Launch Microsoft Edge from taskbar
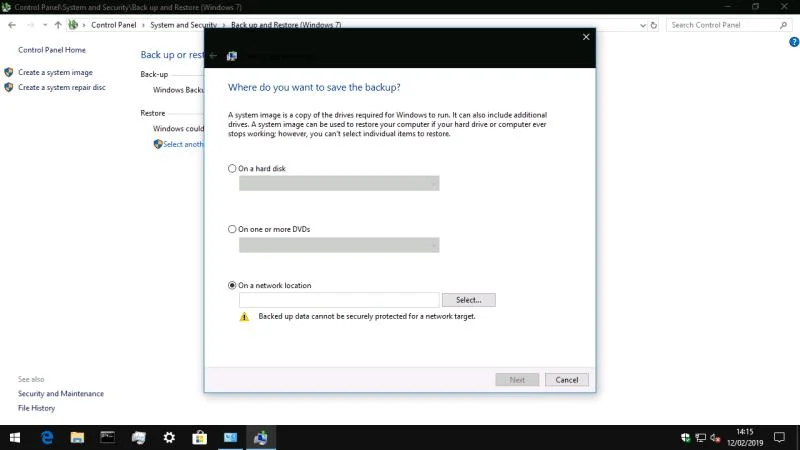The height and width of the screenshot is (450, 800). 47,437
